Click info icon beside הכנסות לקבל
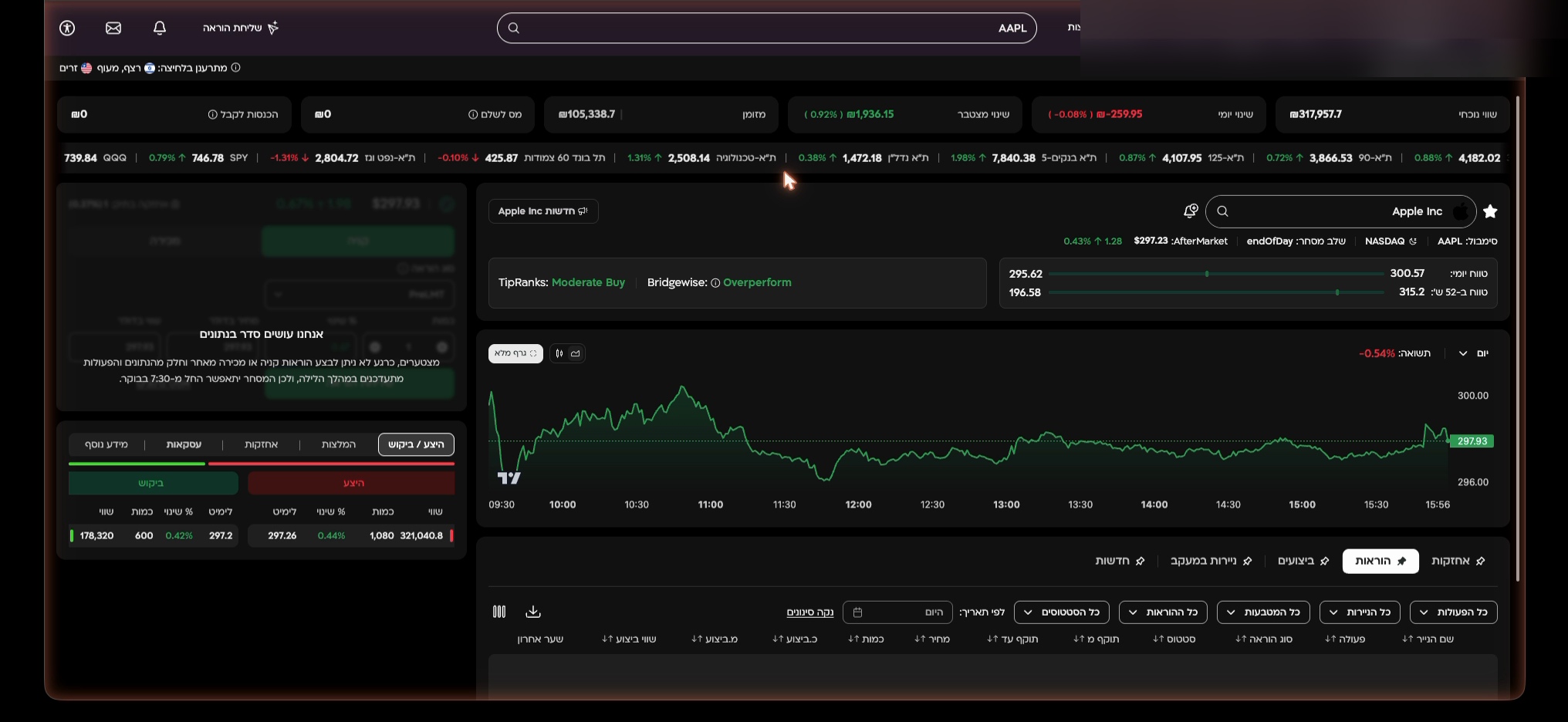This screenshot has height=722, width=1568. (212, 114)
